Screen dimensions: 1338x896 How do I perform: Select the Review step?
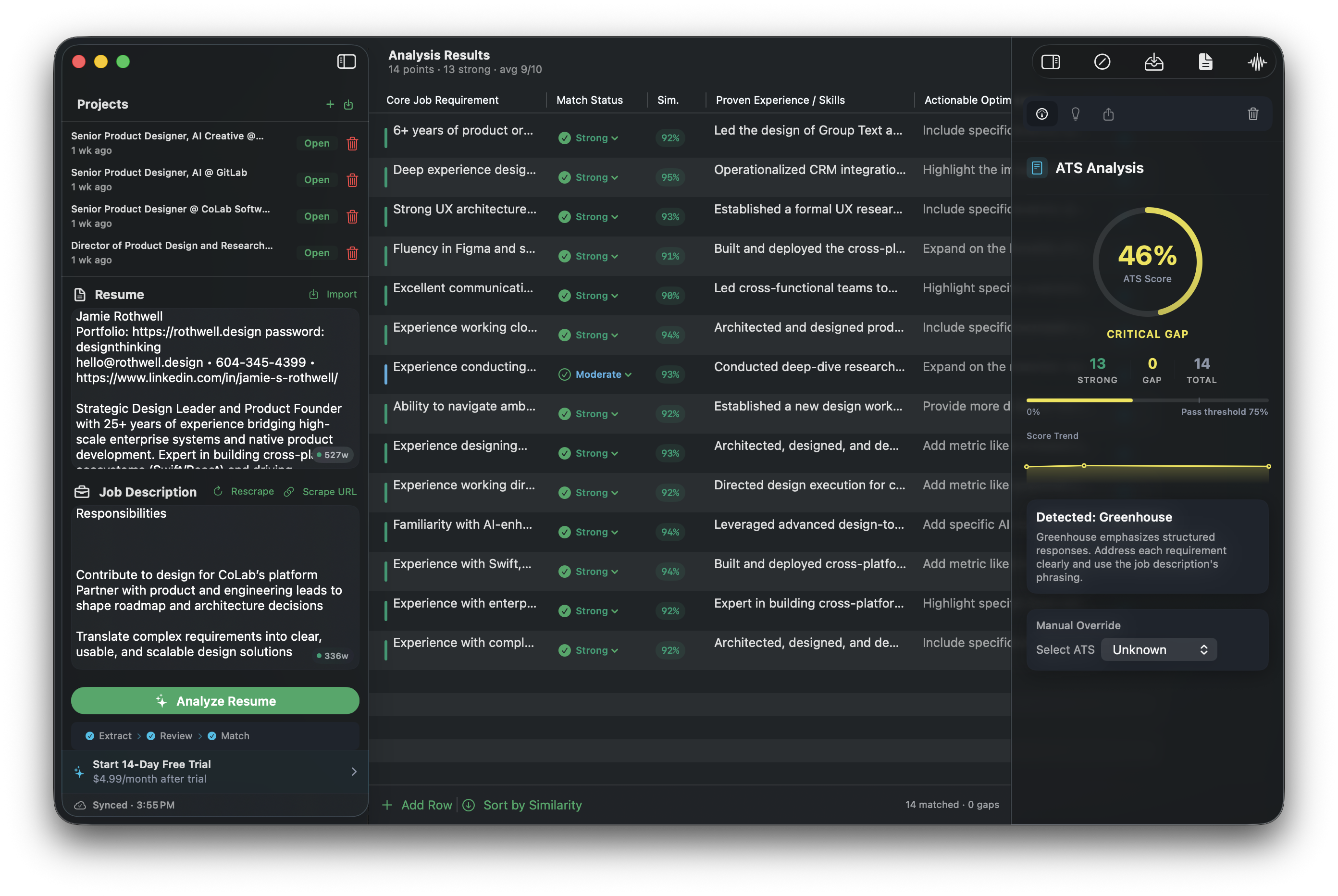click(170, 735)
